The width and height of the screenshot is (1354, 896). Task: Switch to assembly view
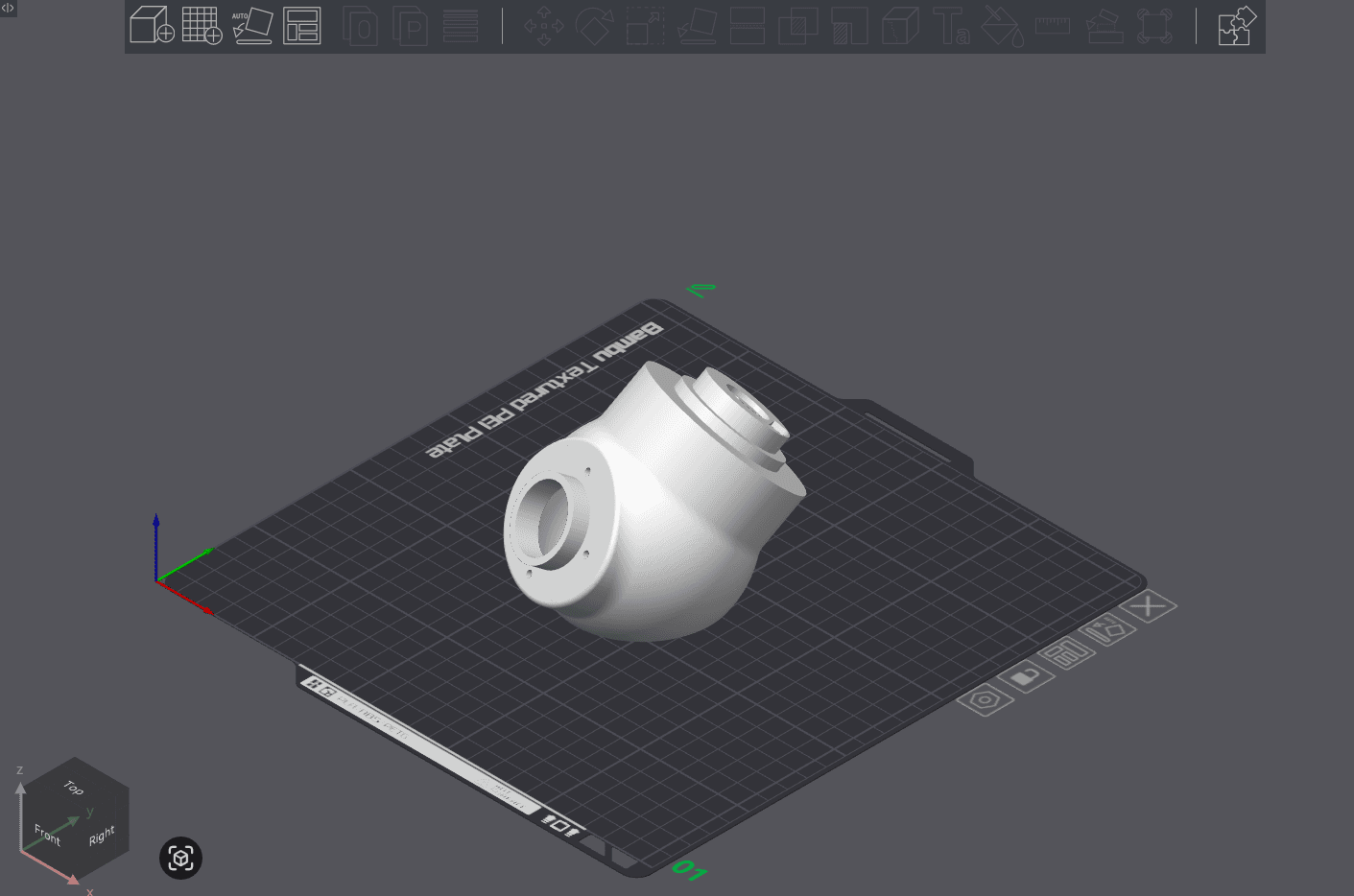click(1236, 26)
